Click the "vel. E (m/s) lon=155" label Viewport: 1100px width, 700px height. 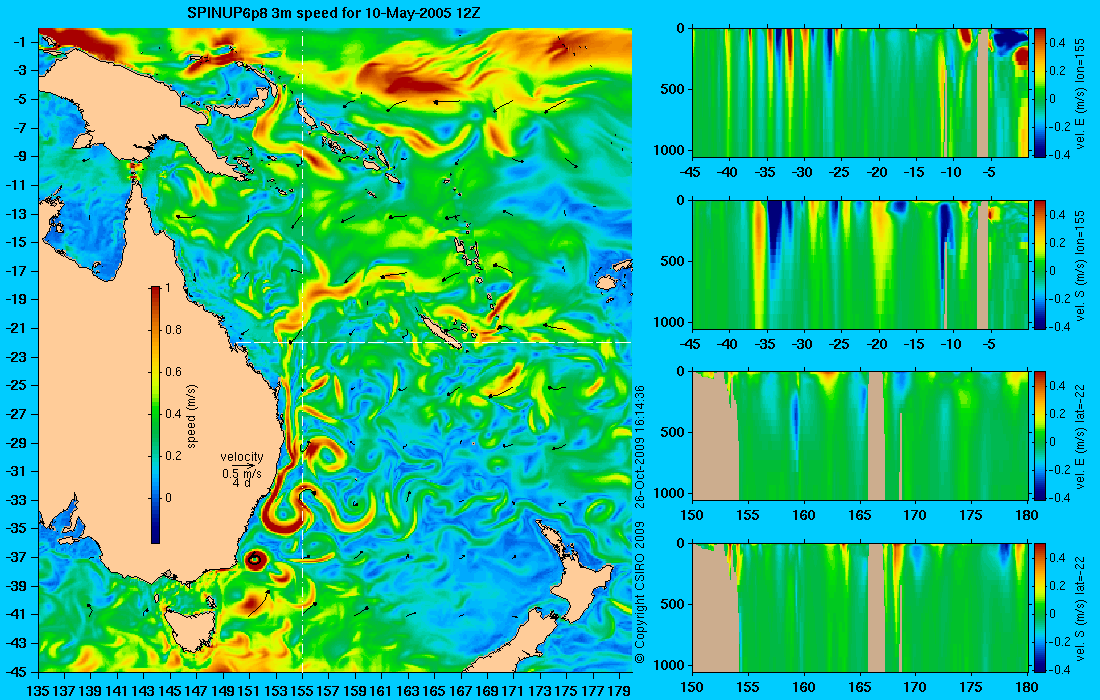point(1080,93)
